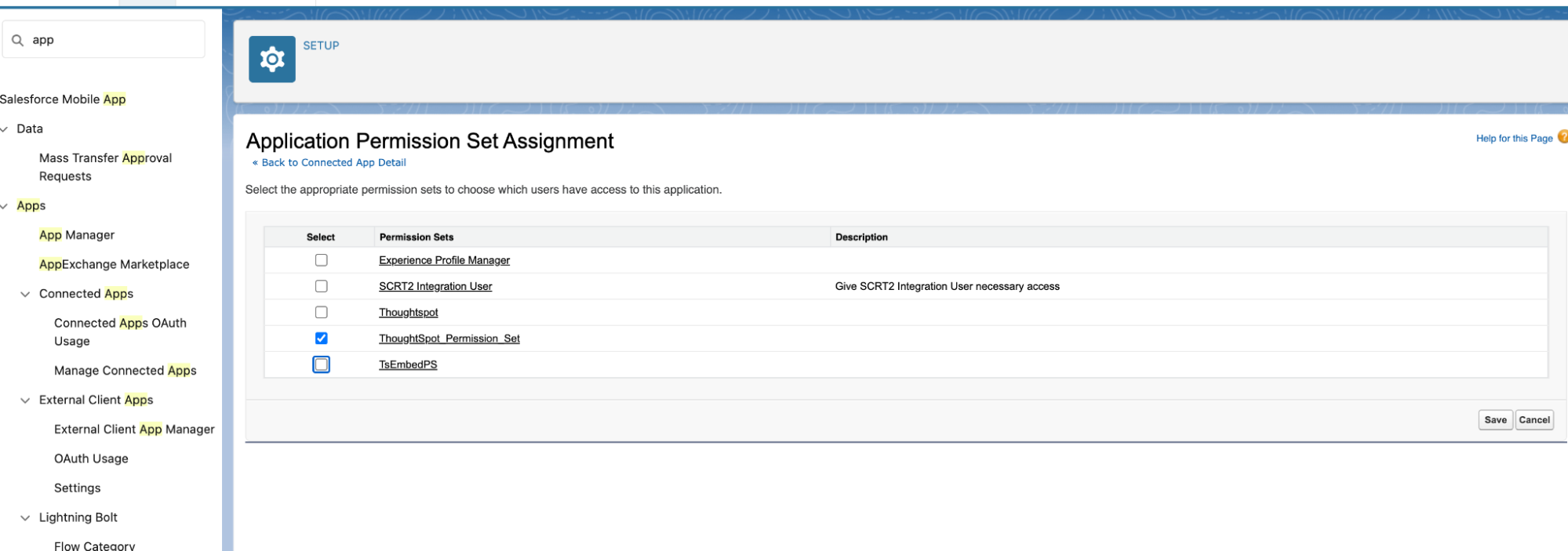Open External Client App Manager
Image resolution: width=1568 pixels, height=551 pixels.
point(134,430)
